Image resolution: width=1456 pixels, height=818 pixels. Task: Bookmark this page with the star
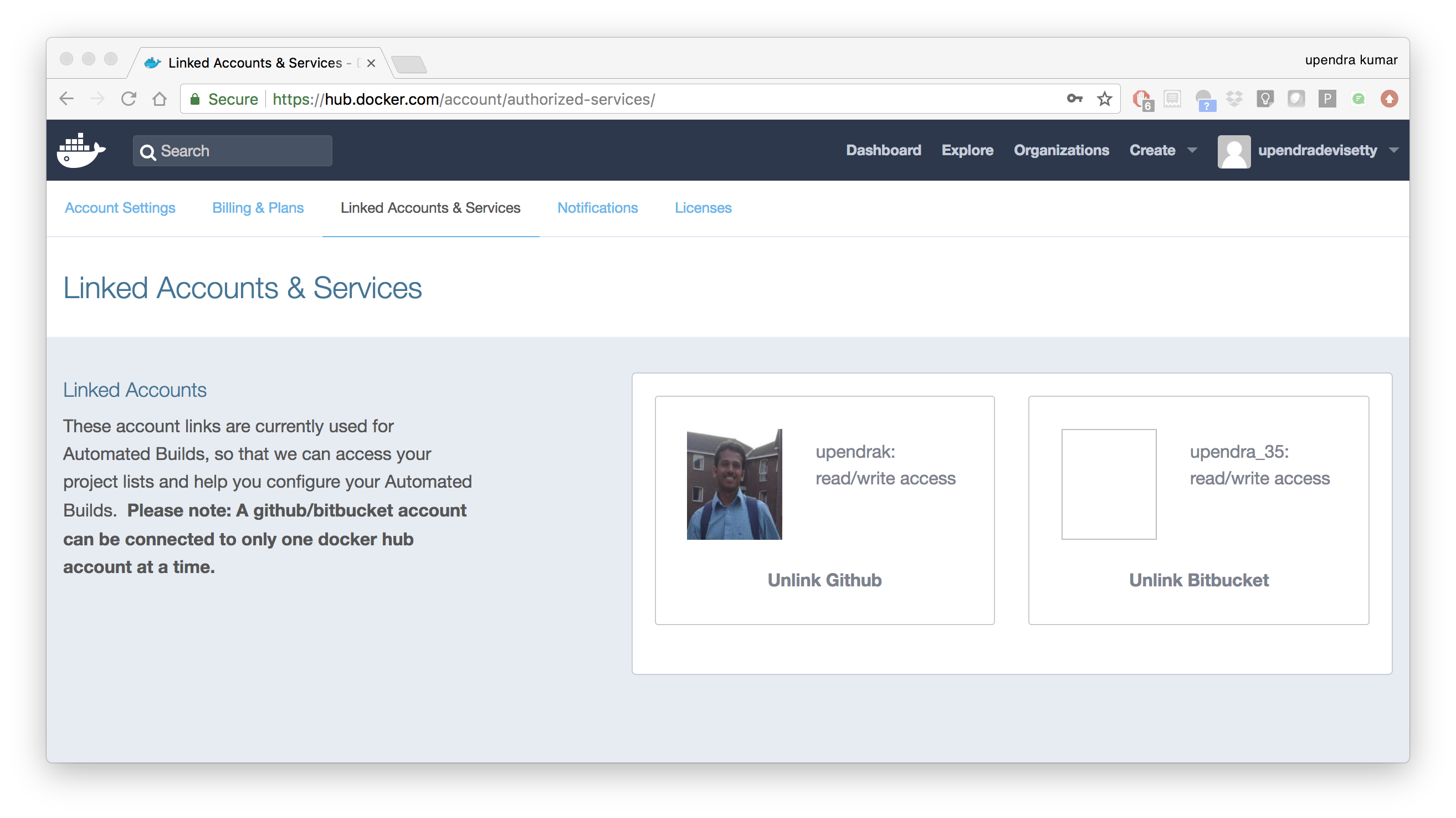point(1104,99)
